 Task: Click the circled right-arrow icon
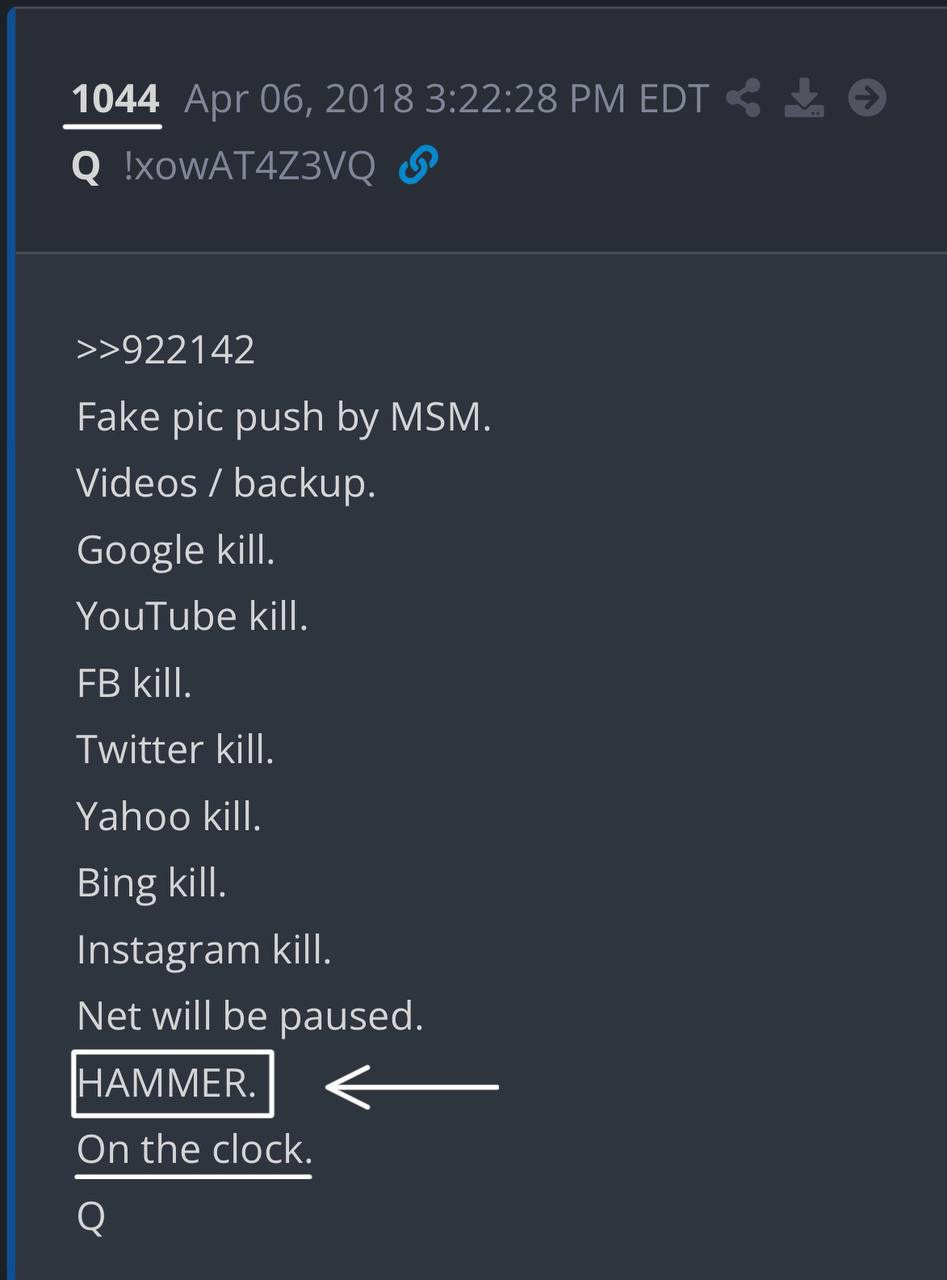pos(867,99)
